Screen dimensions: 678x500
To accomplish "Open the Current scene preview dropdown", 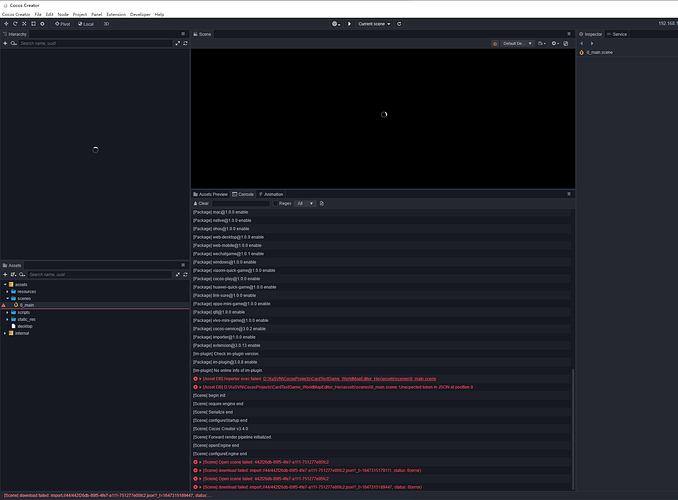I will tap(374, 23).
